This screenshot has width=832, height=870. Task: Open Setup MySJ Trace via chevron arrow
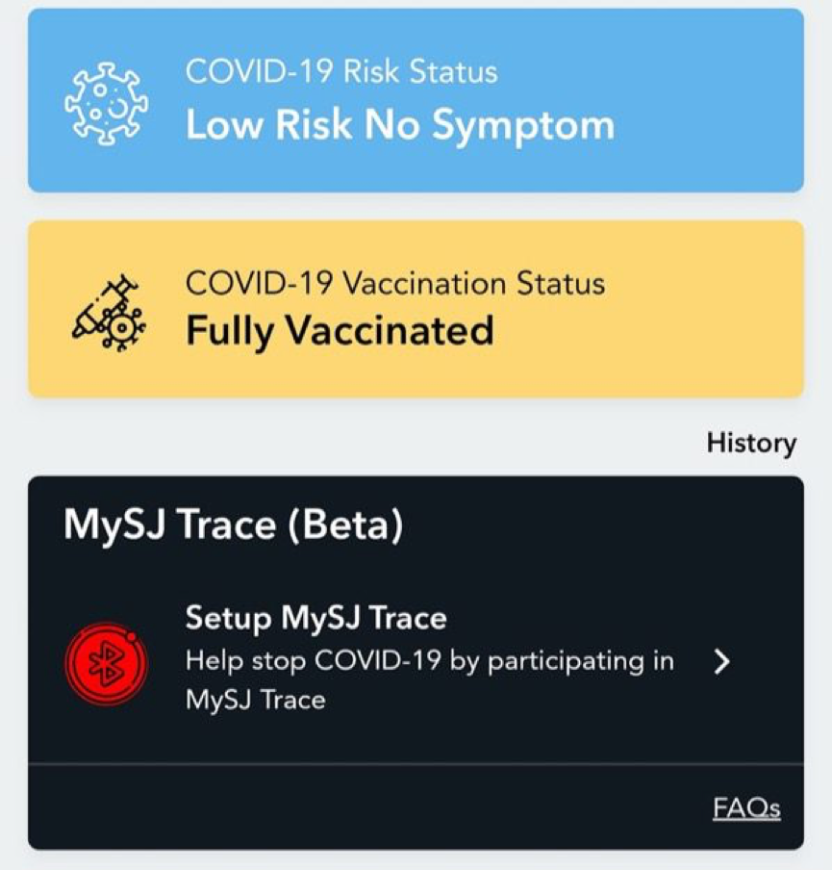722,661
